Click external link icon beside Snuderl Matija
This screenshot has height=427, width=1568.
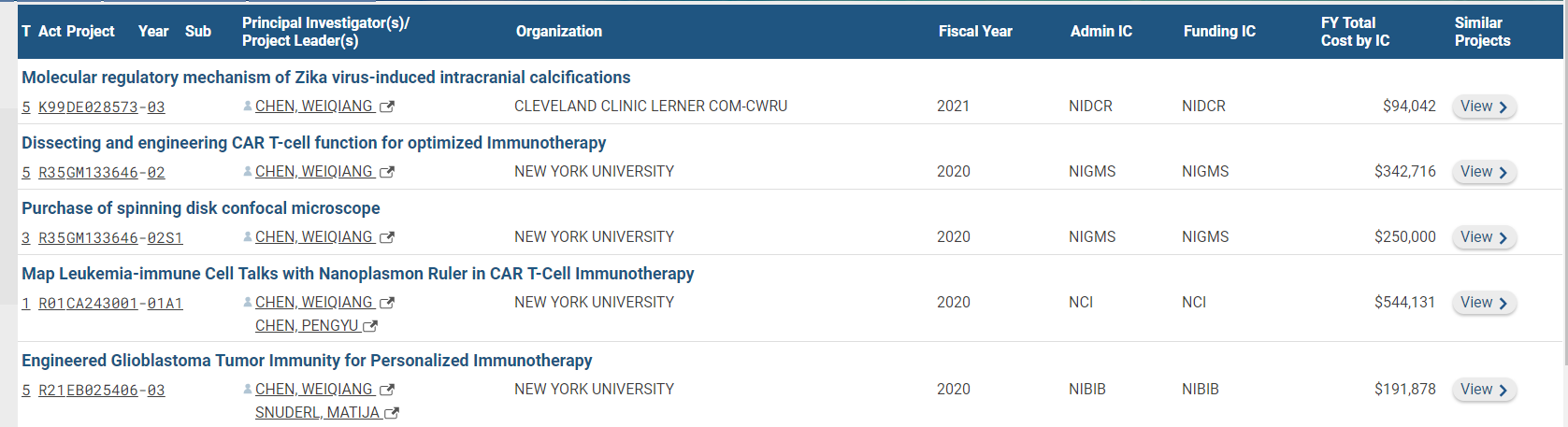[392, 413]
